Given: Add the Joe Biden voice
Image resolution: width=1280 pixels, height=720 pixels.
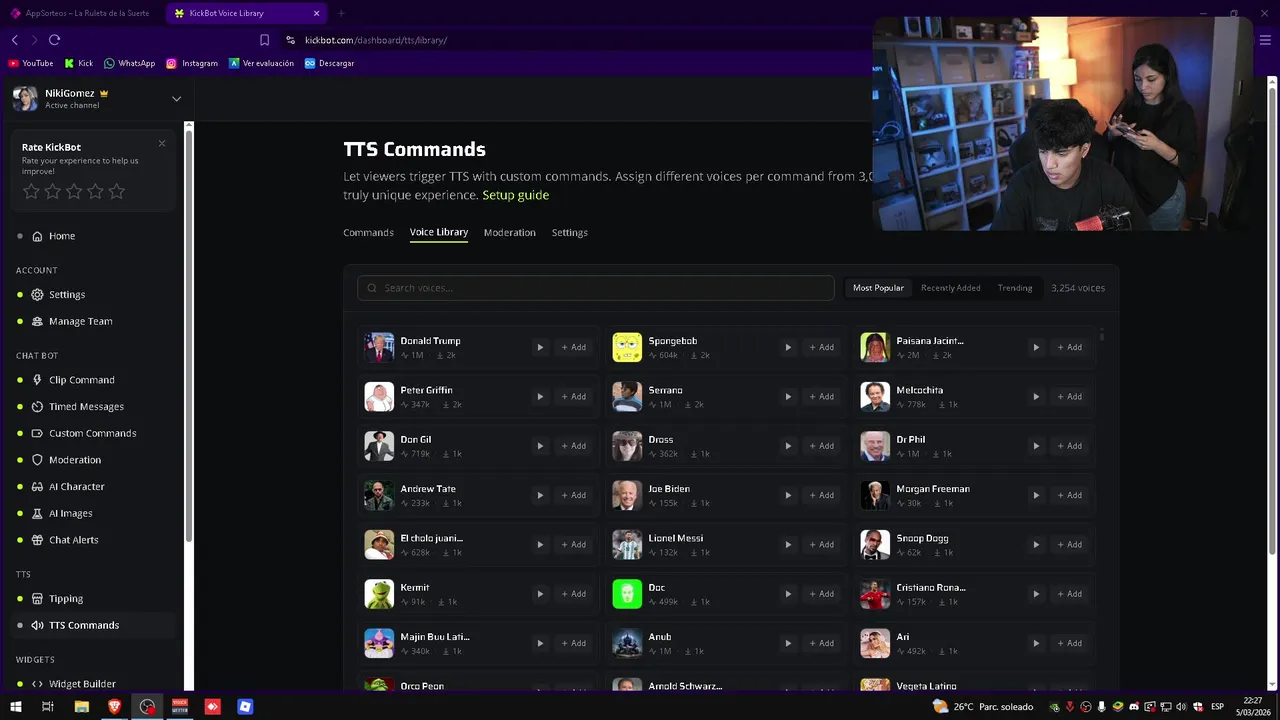Looking at the screenshot, I should point(821,495).
